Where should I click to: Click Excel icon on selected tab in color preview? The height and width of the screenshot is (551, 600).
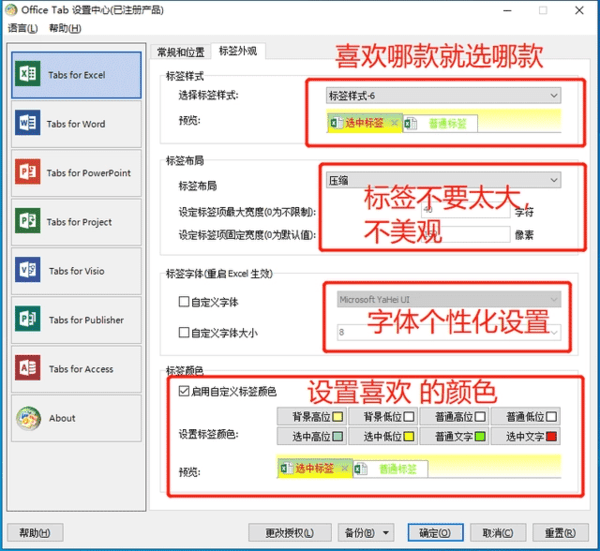tap(286, 468)
